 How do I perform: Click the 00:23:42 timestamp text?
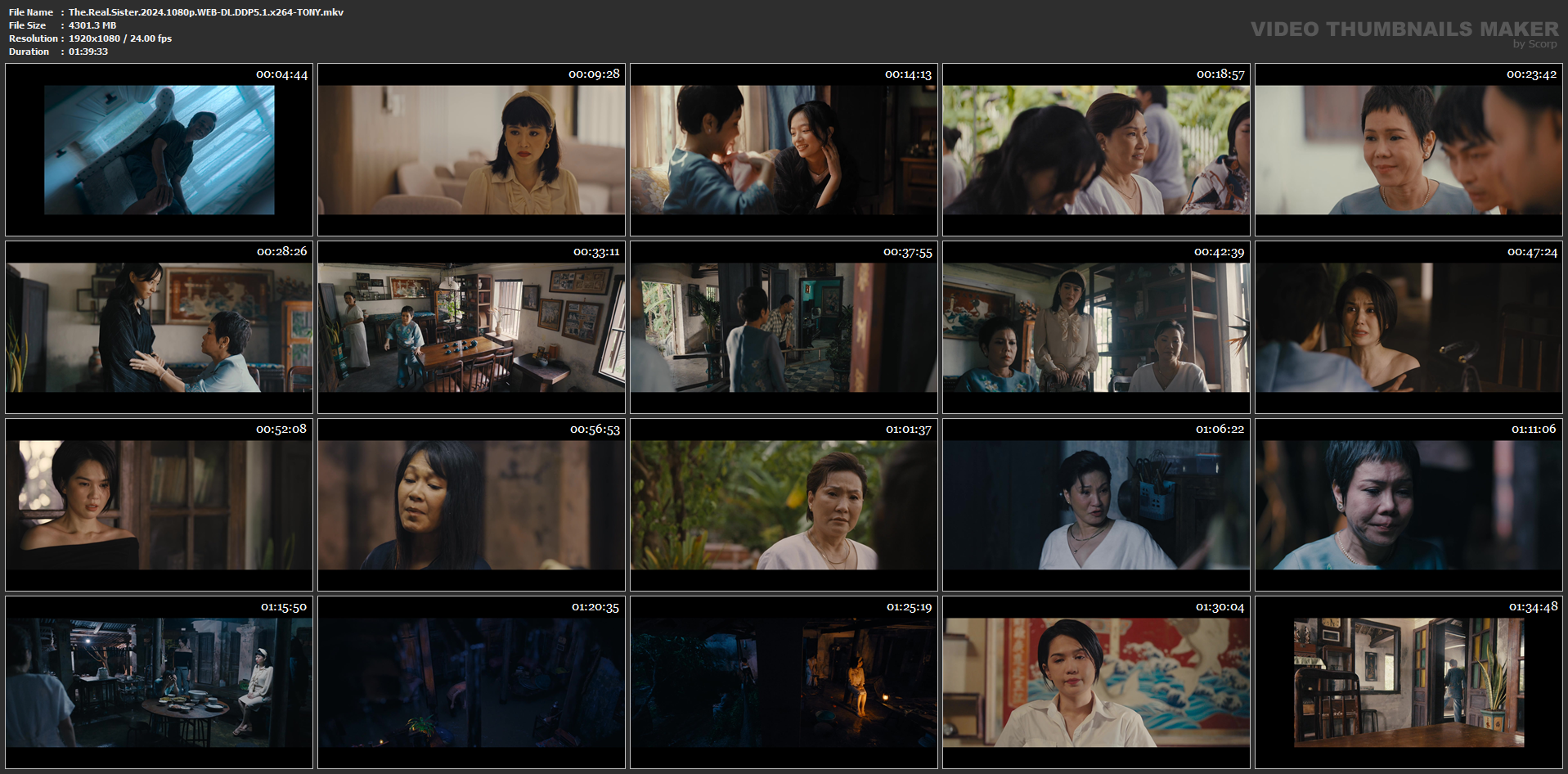tap(1532, 74)
